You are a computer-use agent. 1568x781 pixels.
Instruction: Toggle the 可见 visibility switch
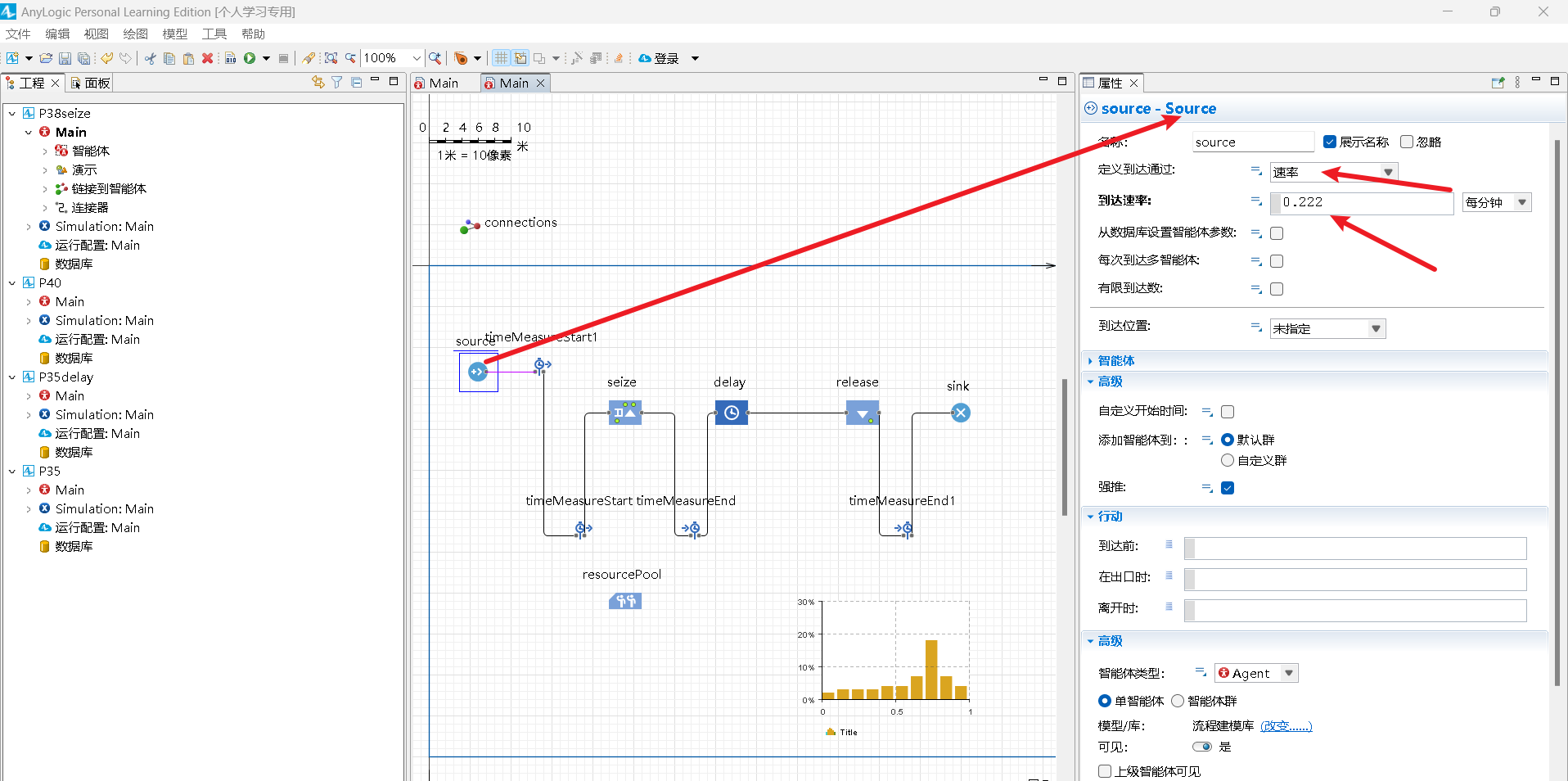pos(1202,747)
